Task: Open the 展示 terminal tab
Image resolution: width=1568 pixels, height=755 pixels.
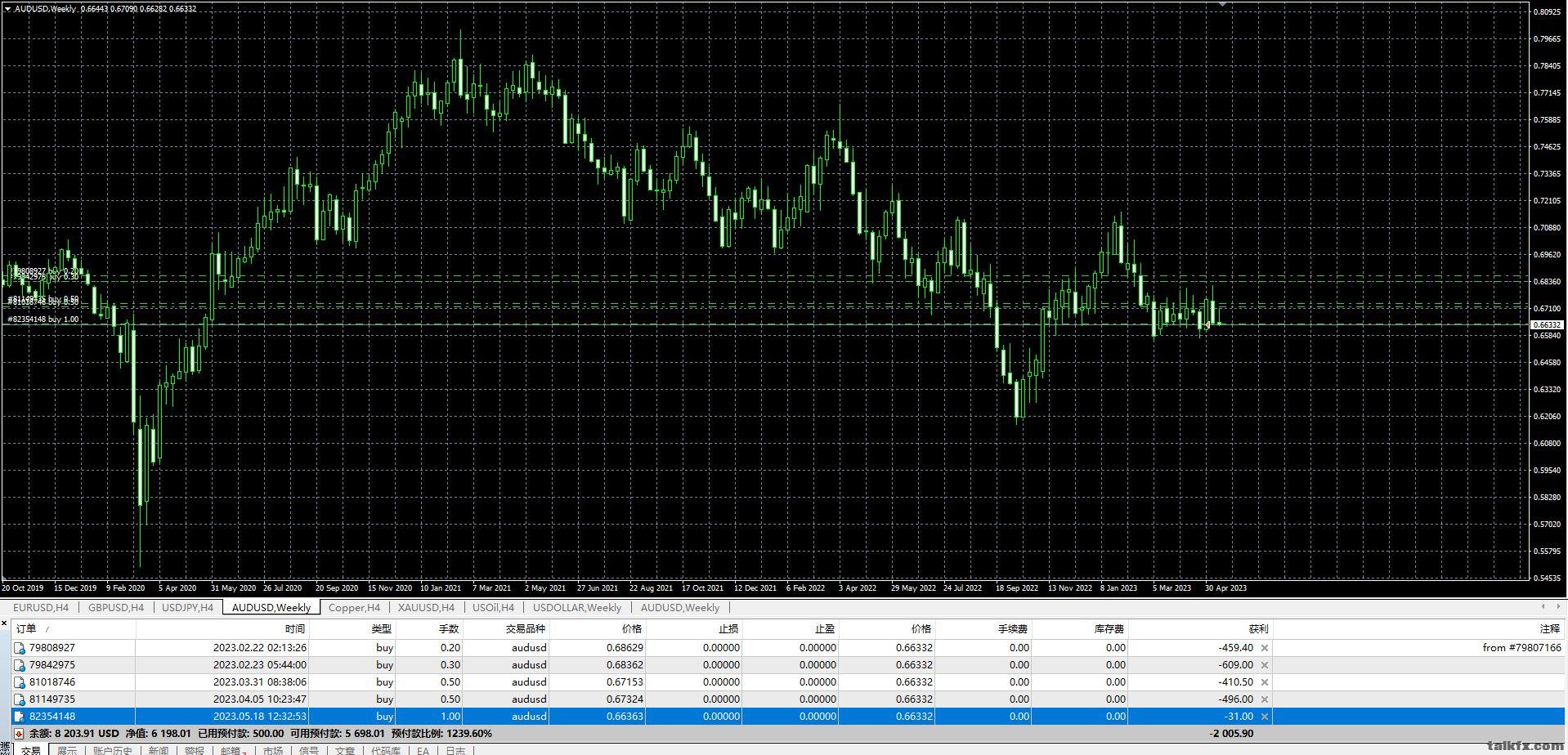Action: tap(67, 750)
